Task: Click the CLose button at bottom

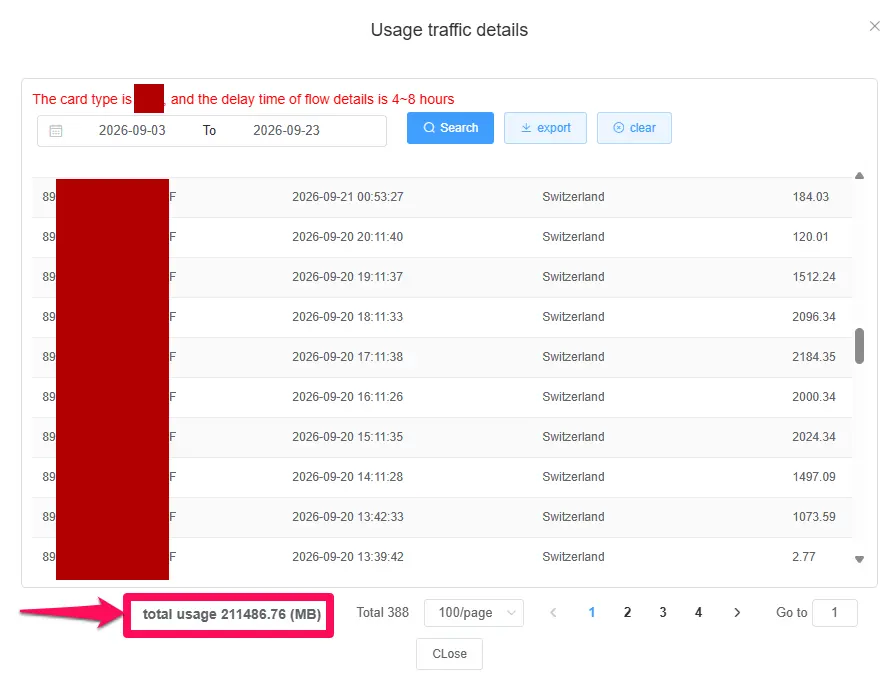Action: (450, 654)
